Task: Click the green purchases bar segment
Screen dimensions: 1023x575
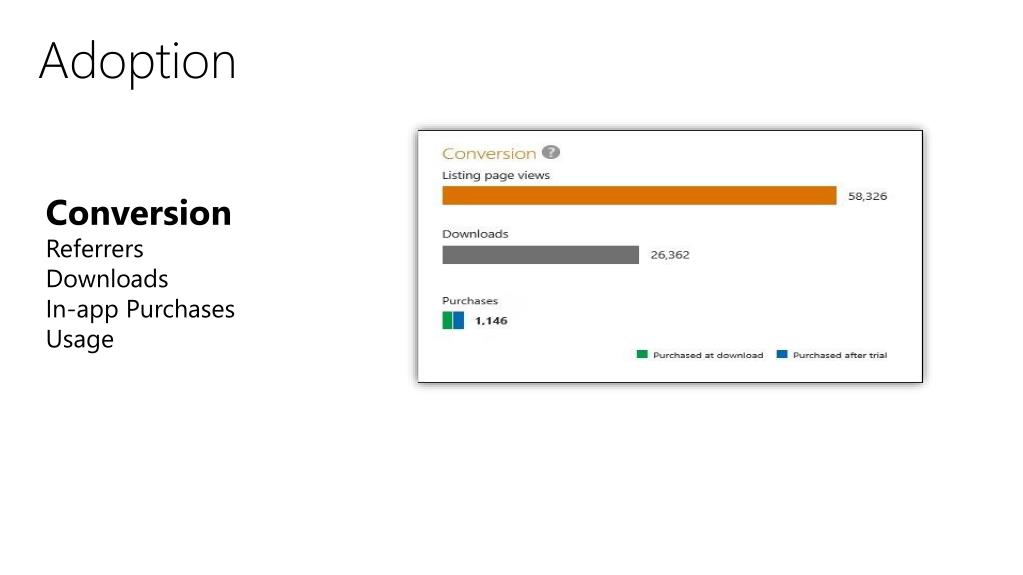Action: (x=448, y=320)
